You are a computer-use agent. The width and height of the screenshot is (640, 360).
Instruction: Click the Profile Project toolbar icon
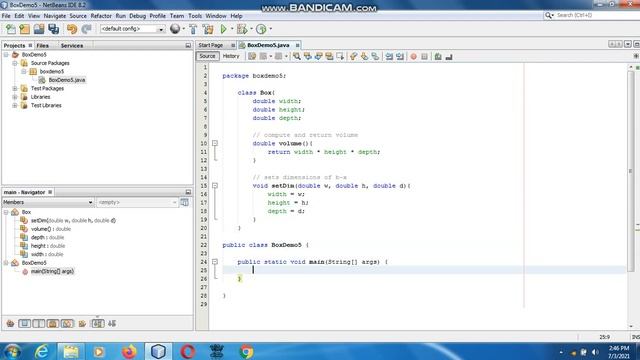tap(261, 29)
